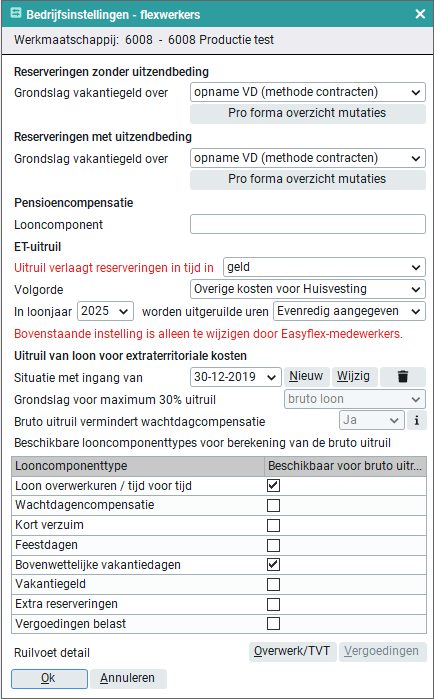Click the trash can delete icon
The width and height of the screenshot is (434, 699).
click(x=403, y=377)
